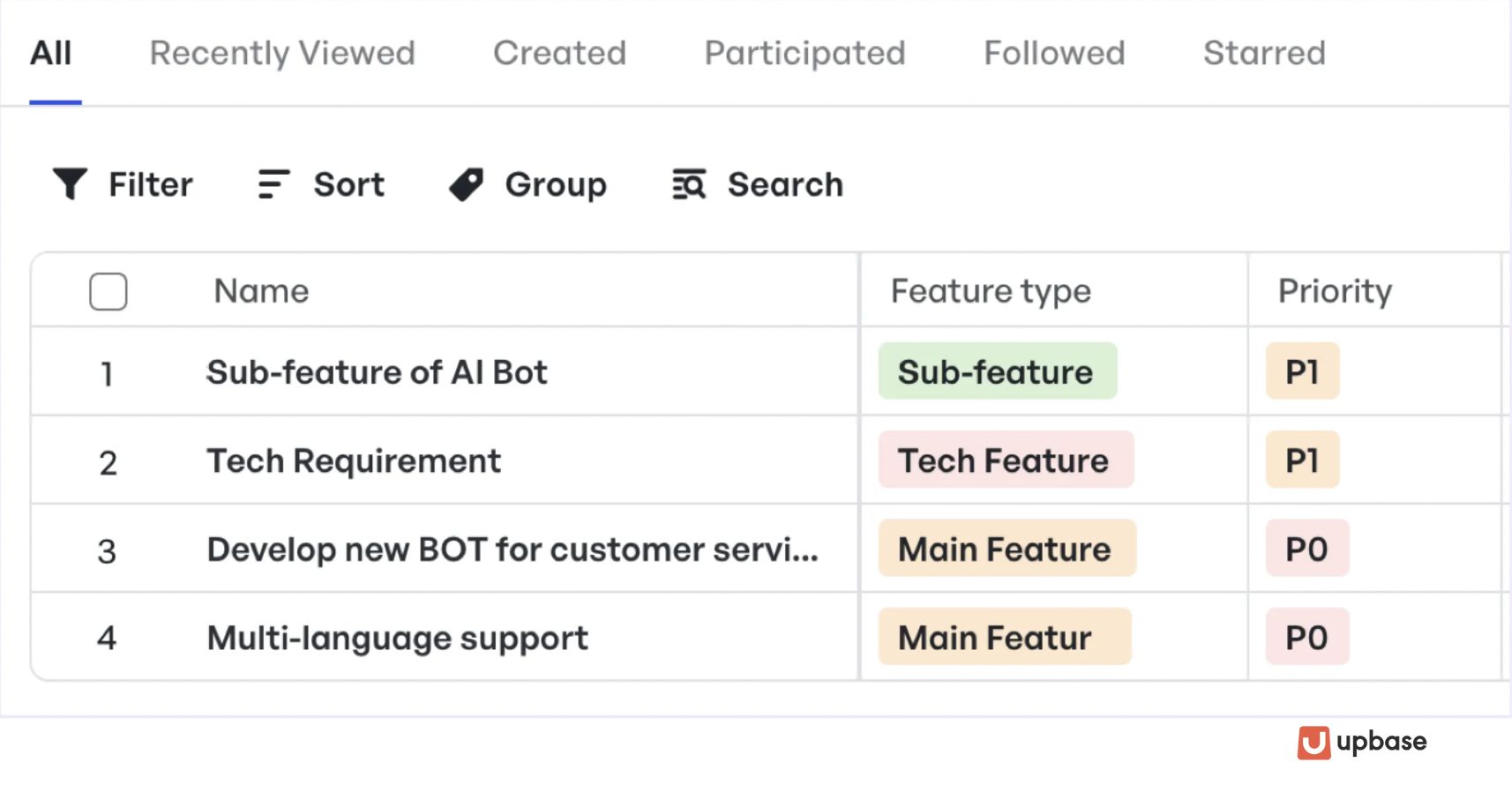Go to the Participated tab
Screen dimensions: 1512x785
(805, 53)
